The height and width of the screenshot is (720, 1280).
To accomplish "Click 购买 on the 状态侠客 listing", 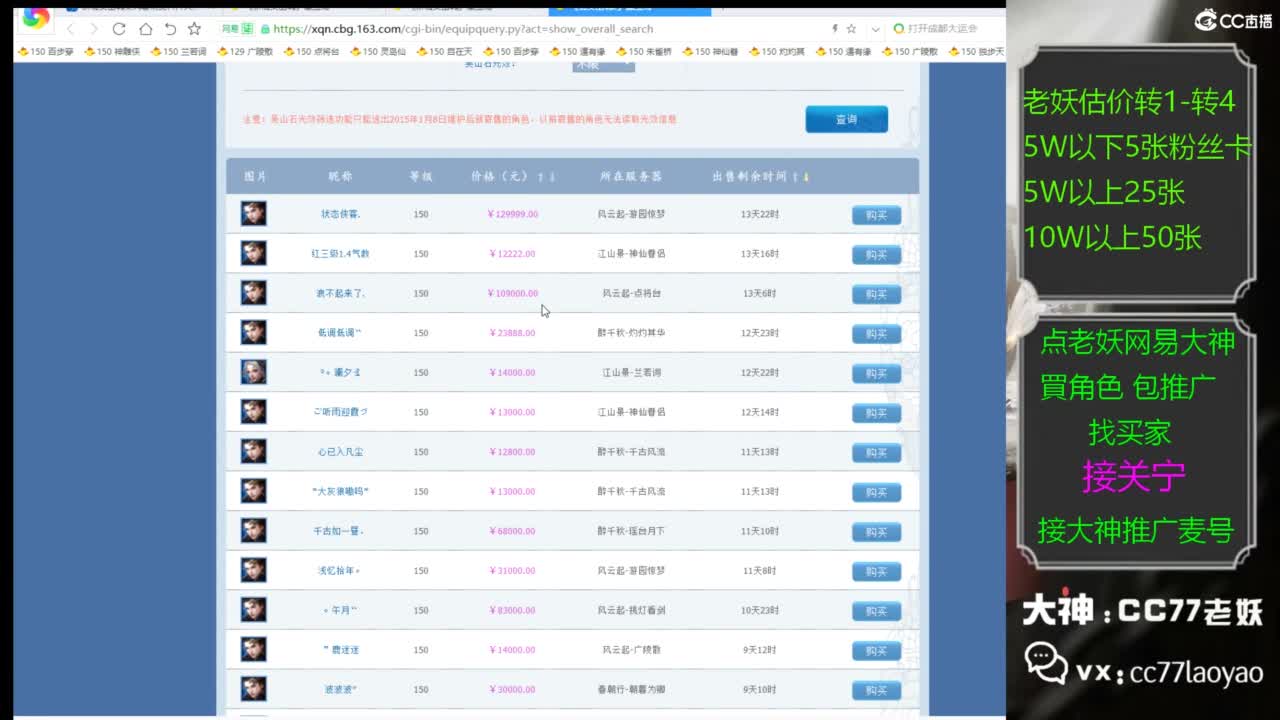I will coord(876,214).
